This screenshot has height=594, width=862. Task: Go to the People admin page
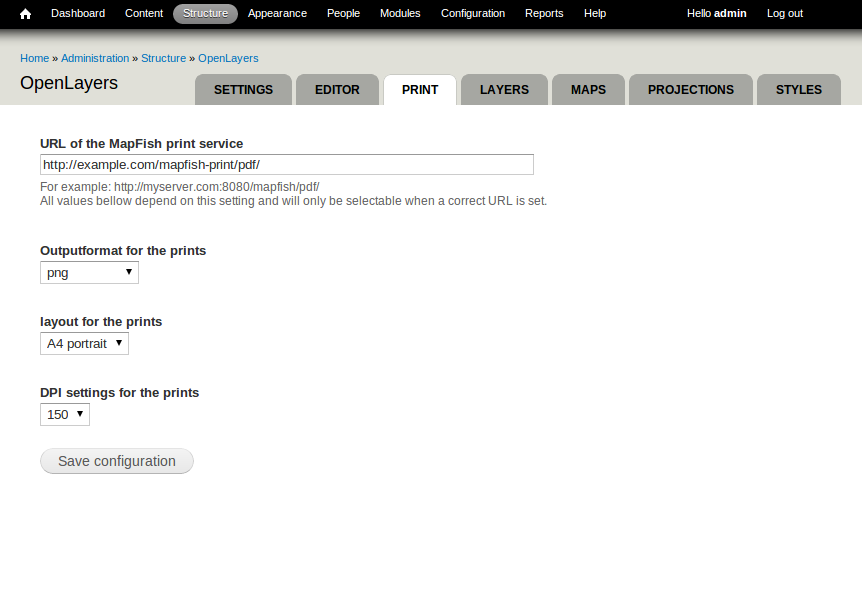click(x=344, y=13)
